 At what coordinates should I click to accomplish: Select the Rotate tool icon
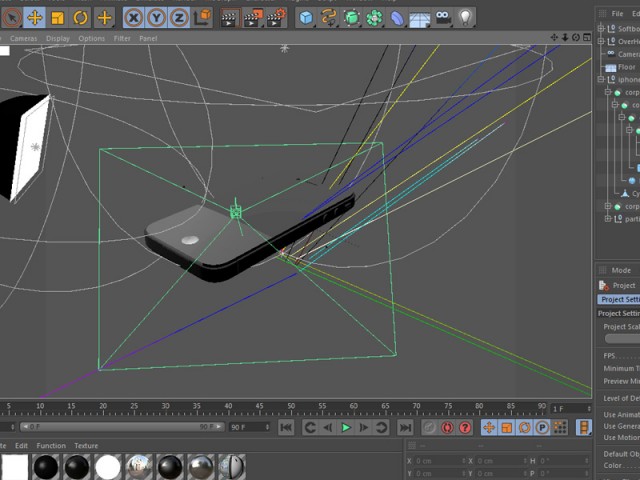[x=80, y=18]
